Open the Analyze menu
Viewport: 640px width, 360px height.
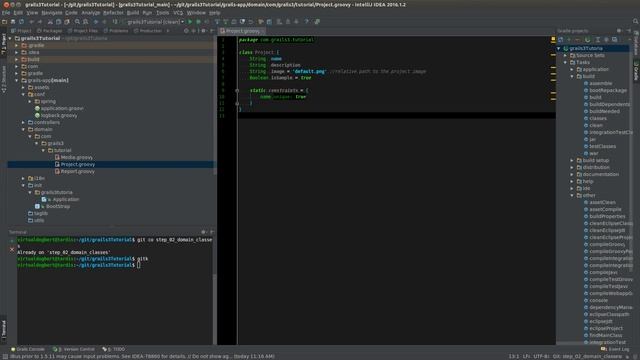point(91,13)
